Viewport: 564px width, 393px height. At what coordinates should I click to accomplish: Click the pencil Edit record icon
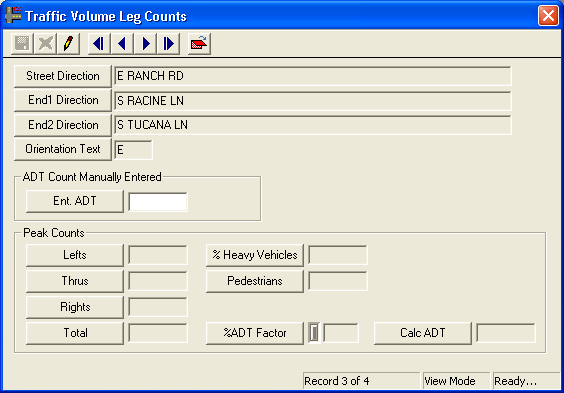coord(68,44)
